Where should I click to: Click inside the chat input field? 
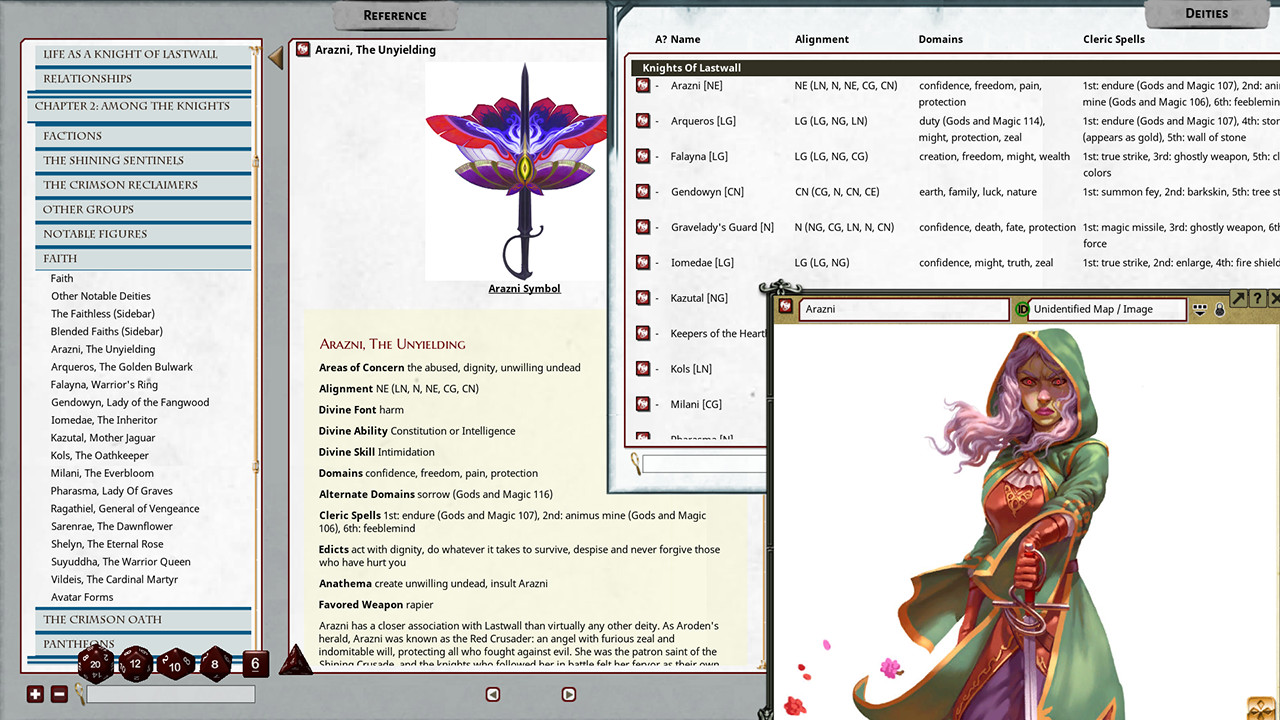tap(170, 694)
